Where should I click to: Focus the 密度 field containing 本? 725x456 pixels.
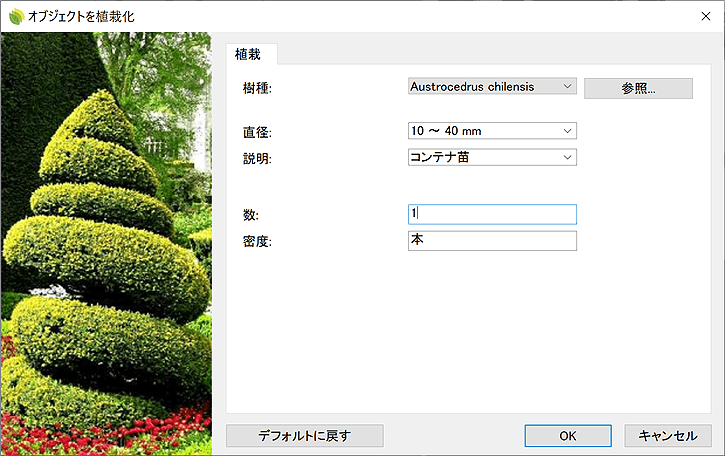tap(492, 240)
